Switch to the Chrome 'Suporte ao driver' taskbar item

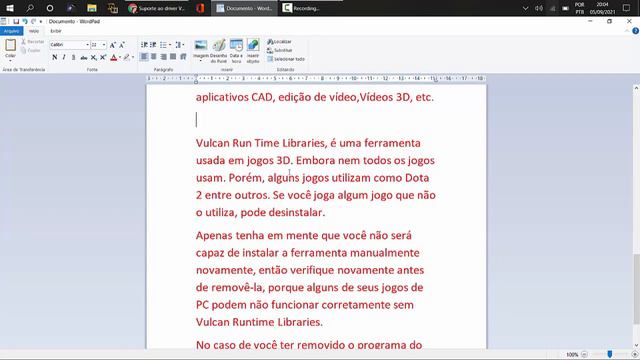pos(157,8)
